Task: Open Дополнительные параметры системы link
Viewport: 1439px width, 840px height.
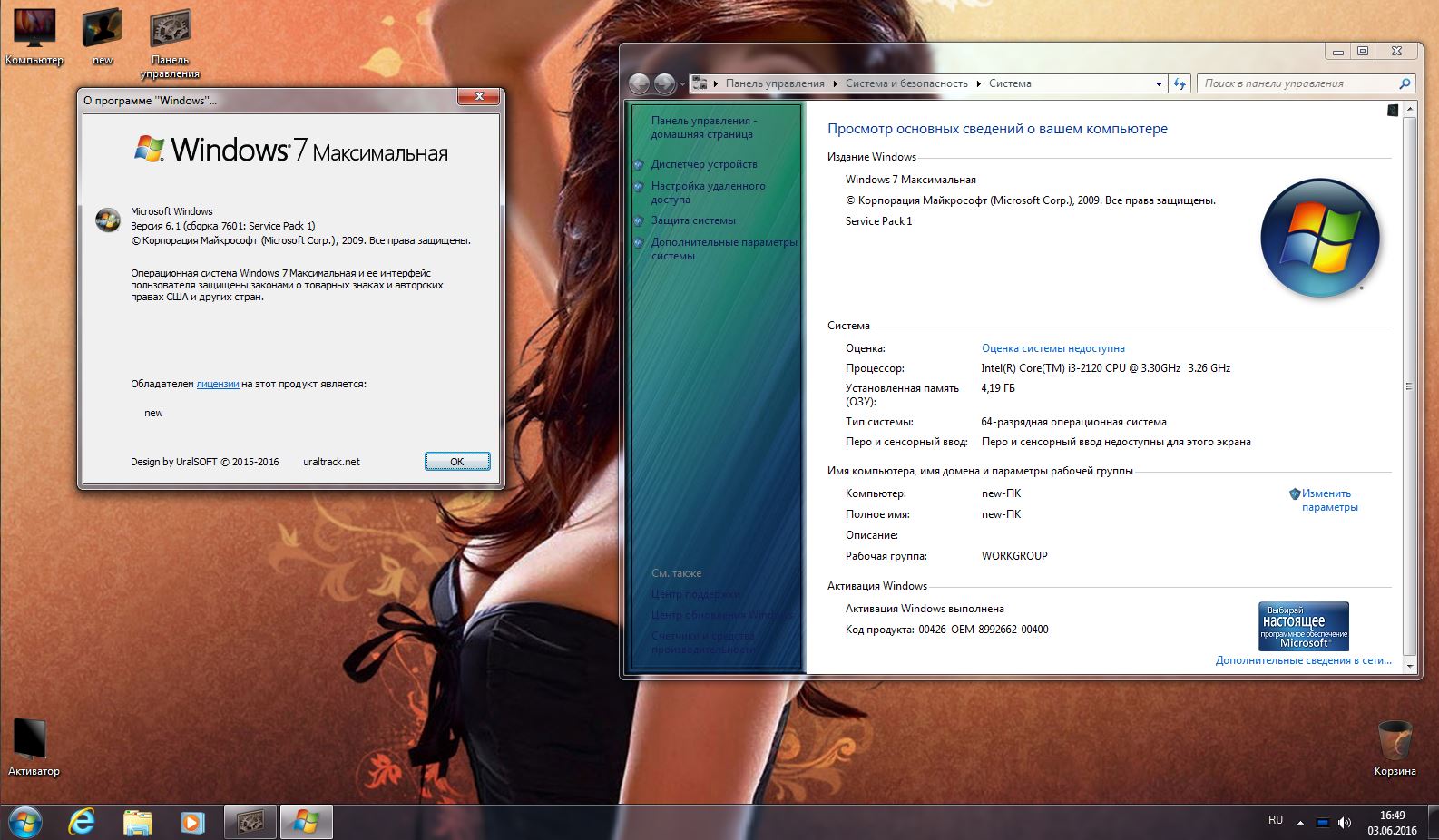Action: (x=723, y=249)
